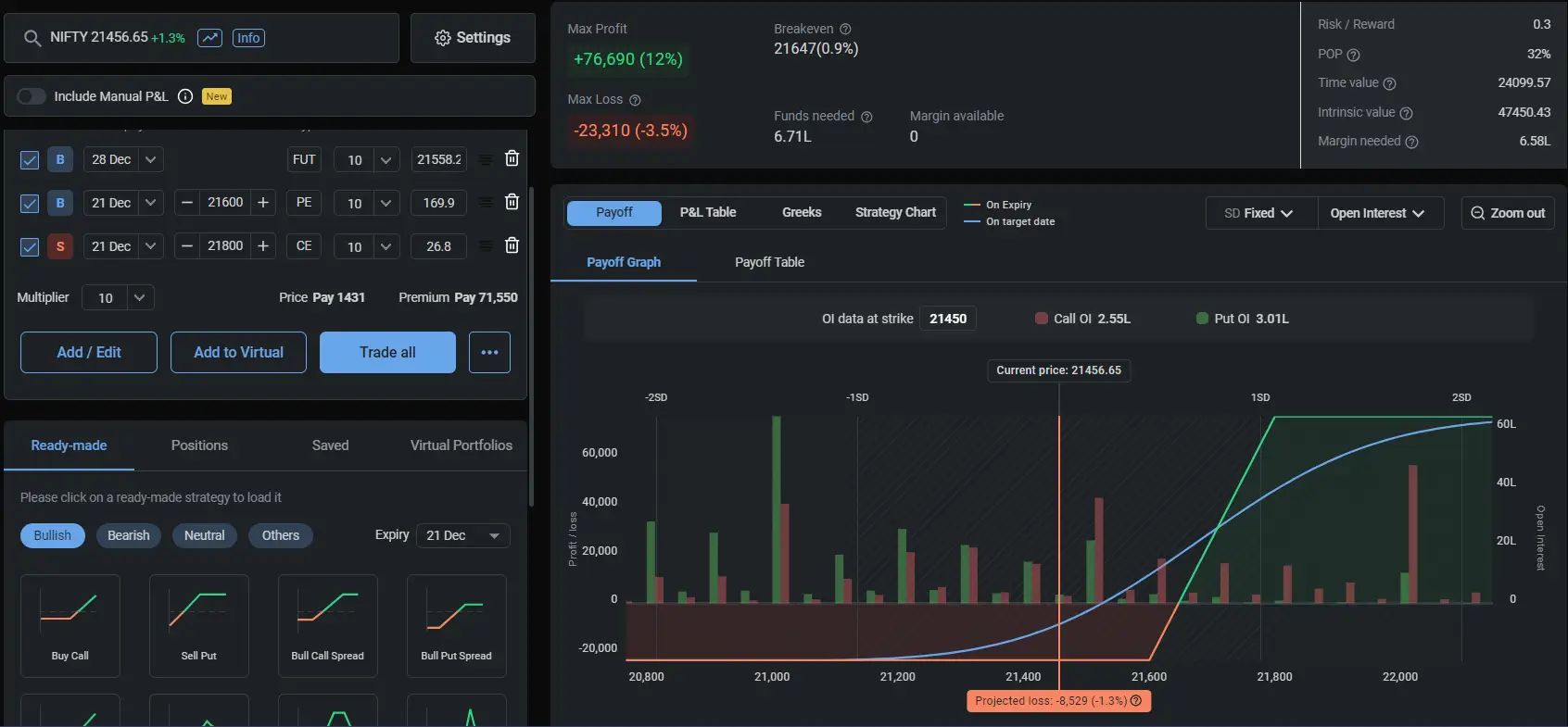Open the Strategy Chart tab
The width and height of the screenshot is (1568, 727).
[895, 213]
